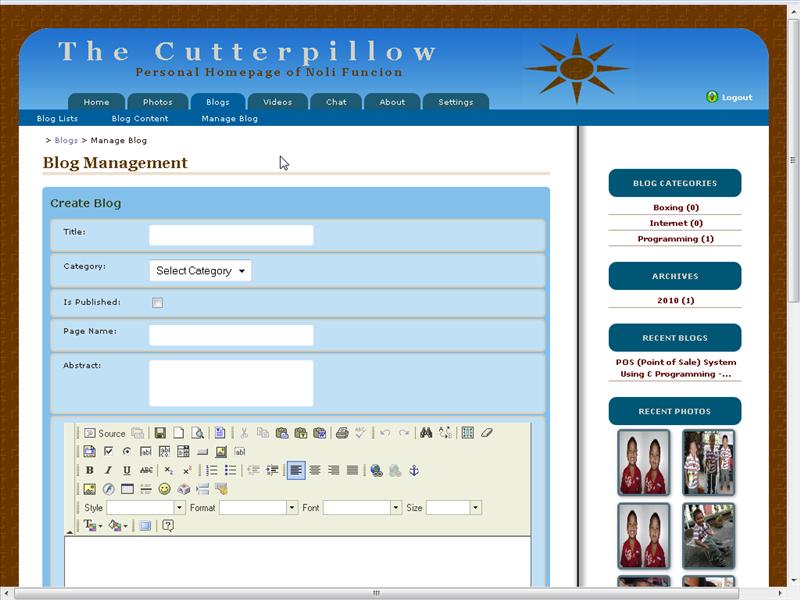This screenshot has width=800, height=600.
Task: Click the Blogs breadcrumb link
Action: [x=66, y=140]
